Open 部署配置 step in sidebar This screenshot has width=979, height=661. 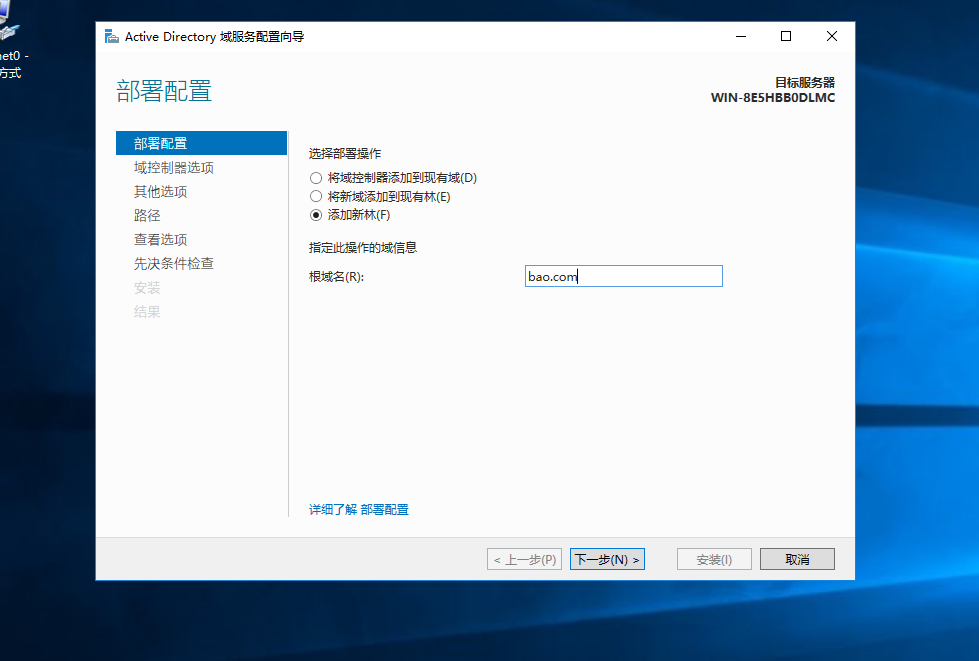[x=201, y=143]
